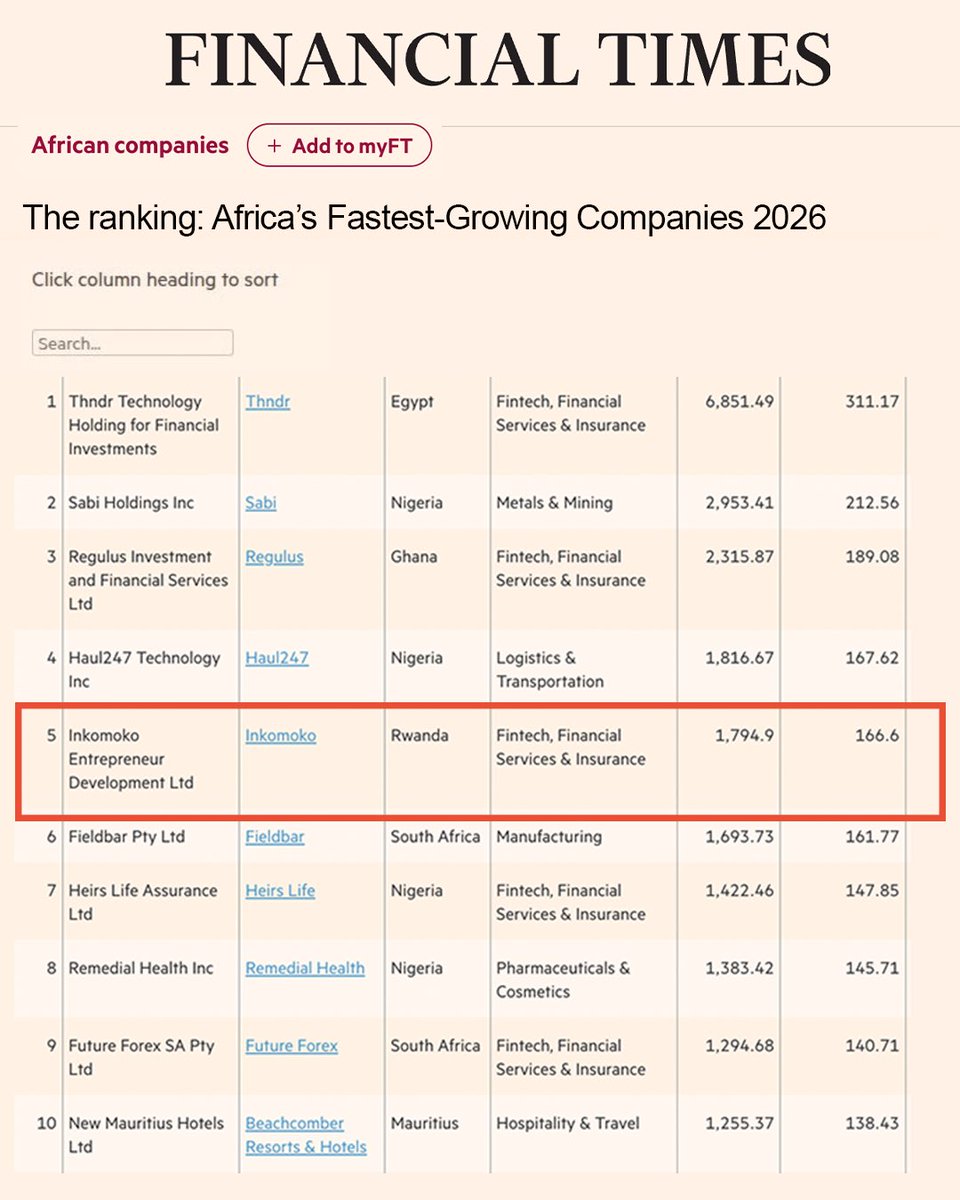Click the Add to myFT button

pyautogui.click(x=339, y=146)
